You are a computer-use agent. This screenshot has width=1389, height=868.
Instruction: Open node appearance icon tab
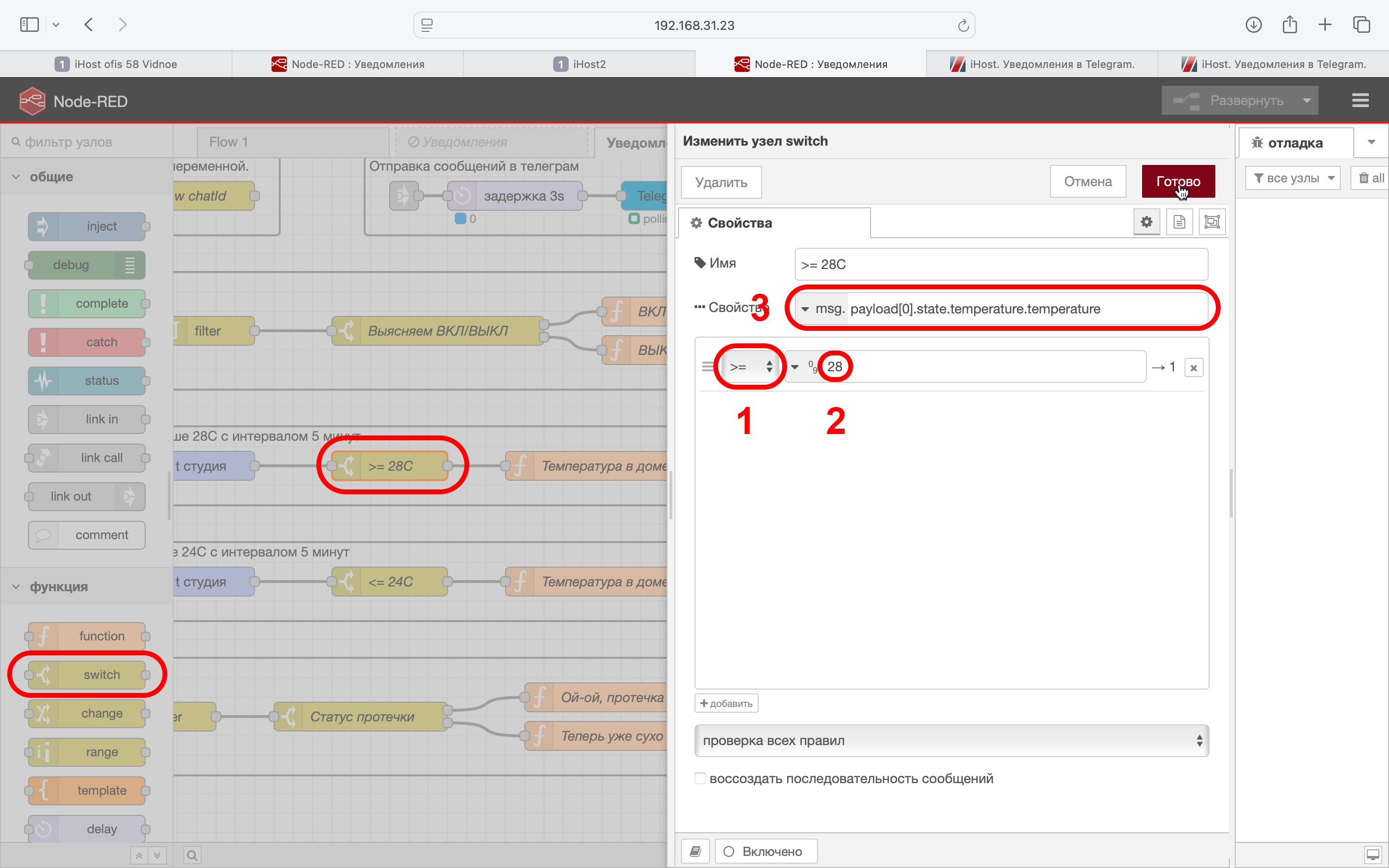tap(1212, 222)
